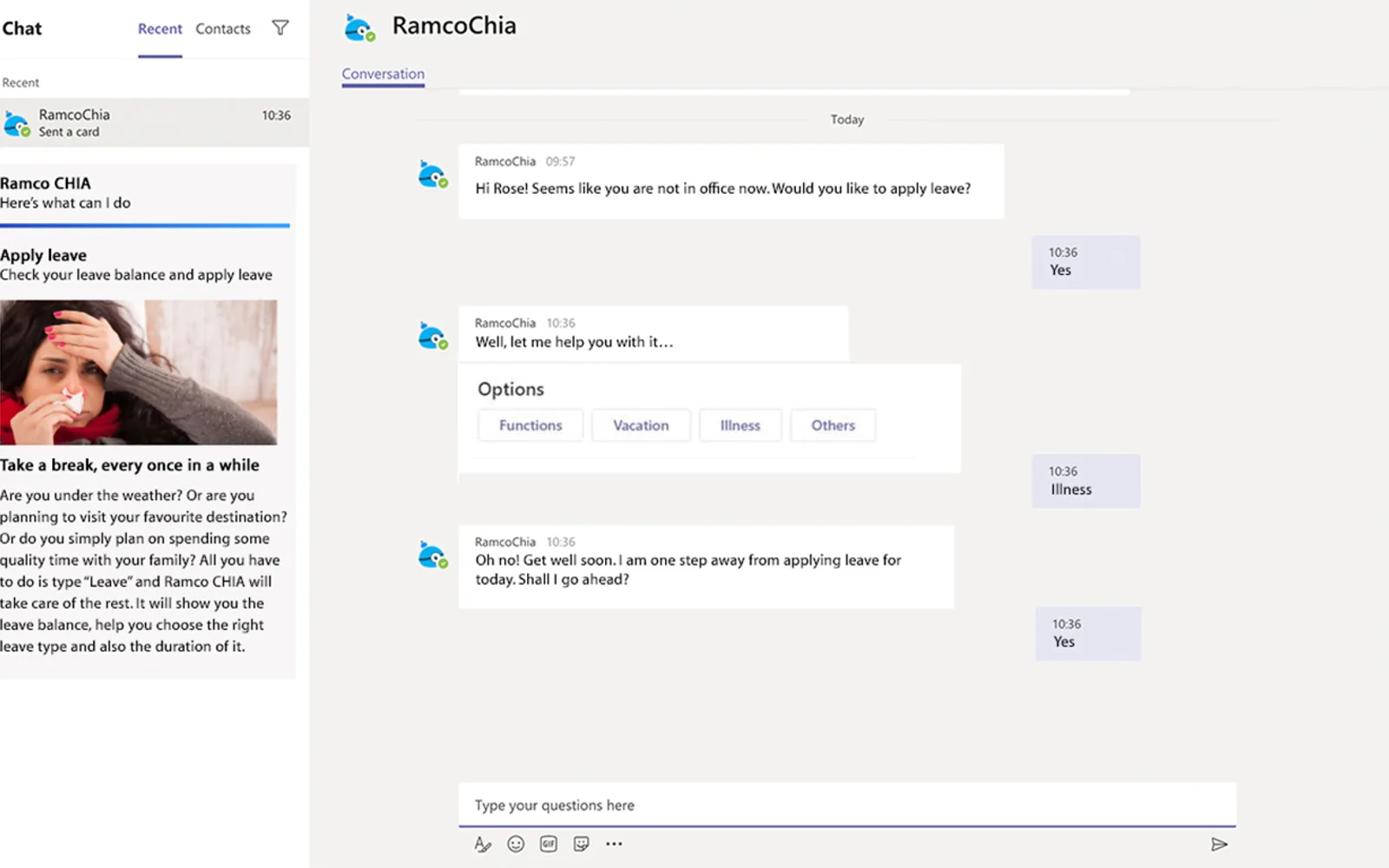This screenshot has height=868, width=1389.
Task: Choose the Others option button
Action: (833, 425)
